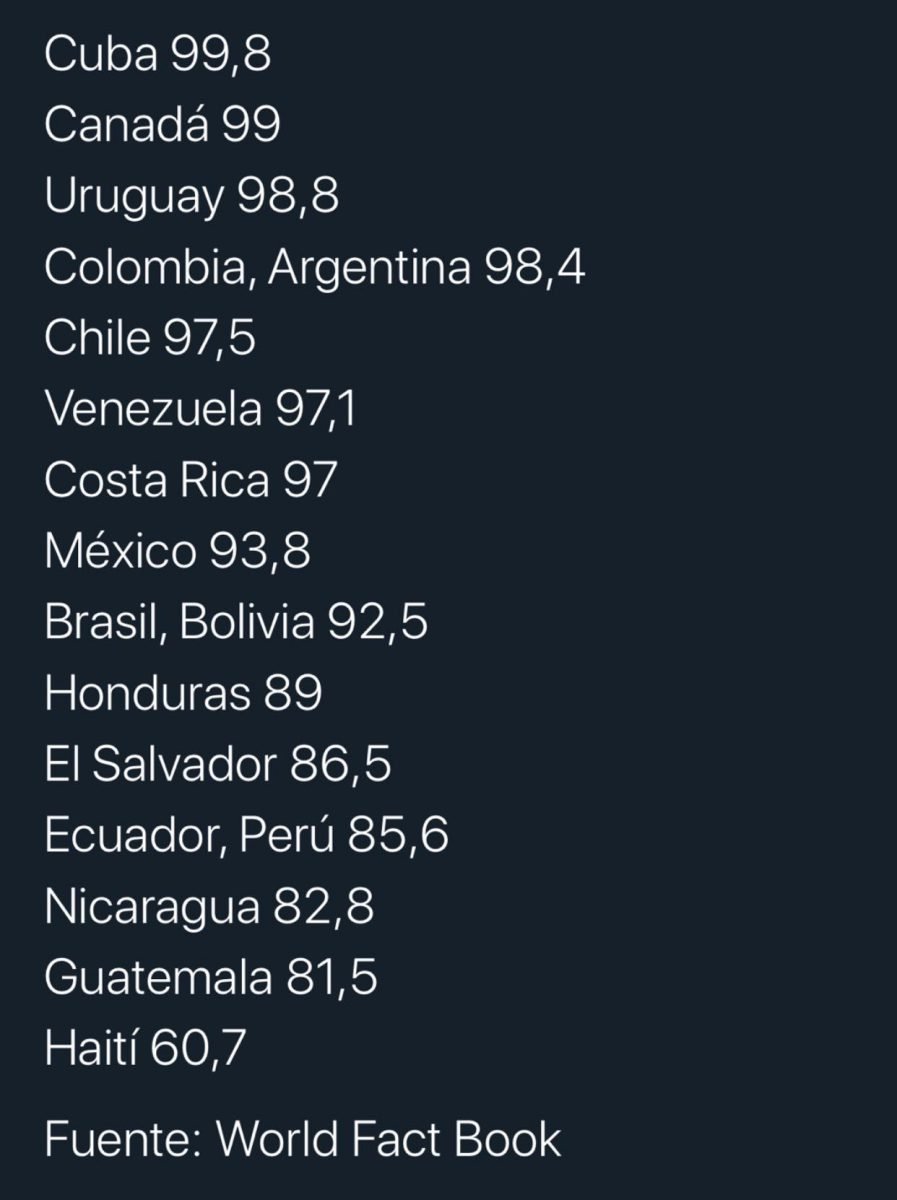897x1200 pixels.
Task: Tap the word Ecuador
Action: coord(129,835)
